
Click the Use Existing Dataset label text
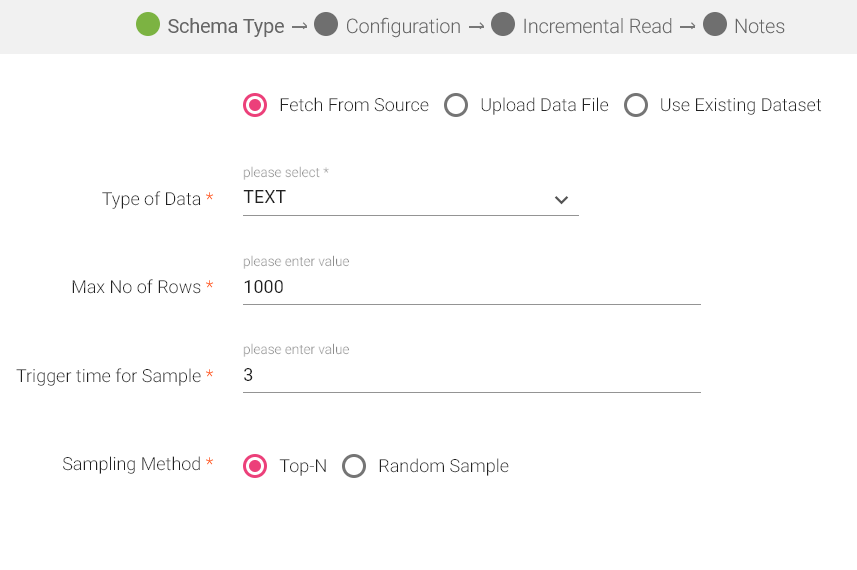pos(740,105)
